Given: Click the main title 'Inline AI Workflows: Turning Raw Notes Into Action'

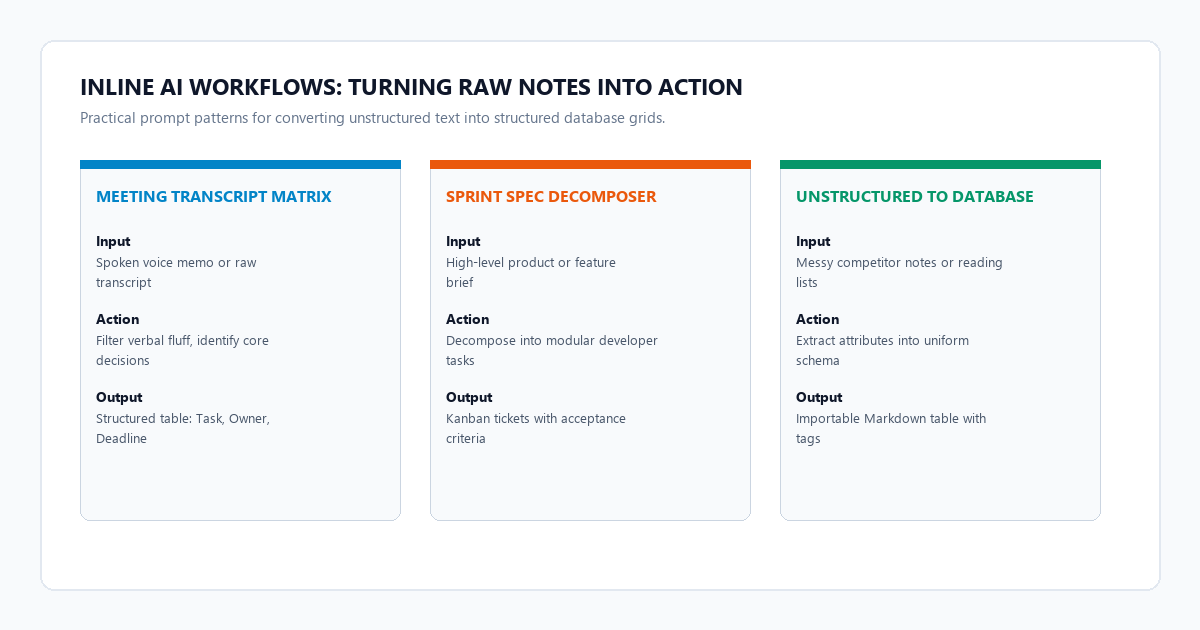Looking at the screenshot, I should pos(411,87).
